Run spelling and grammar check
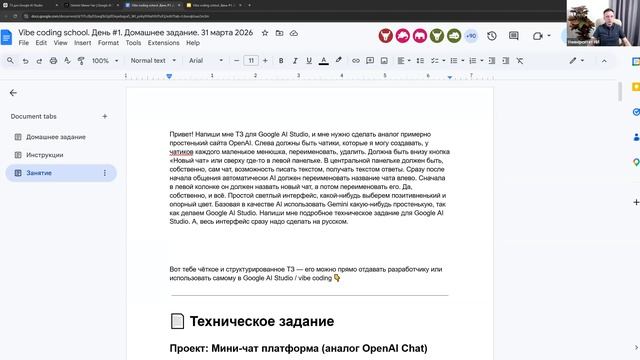The height and width of the screenshot is (360, 640). [67, 60]
